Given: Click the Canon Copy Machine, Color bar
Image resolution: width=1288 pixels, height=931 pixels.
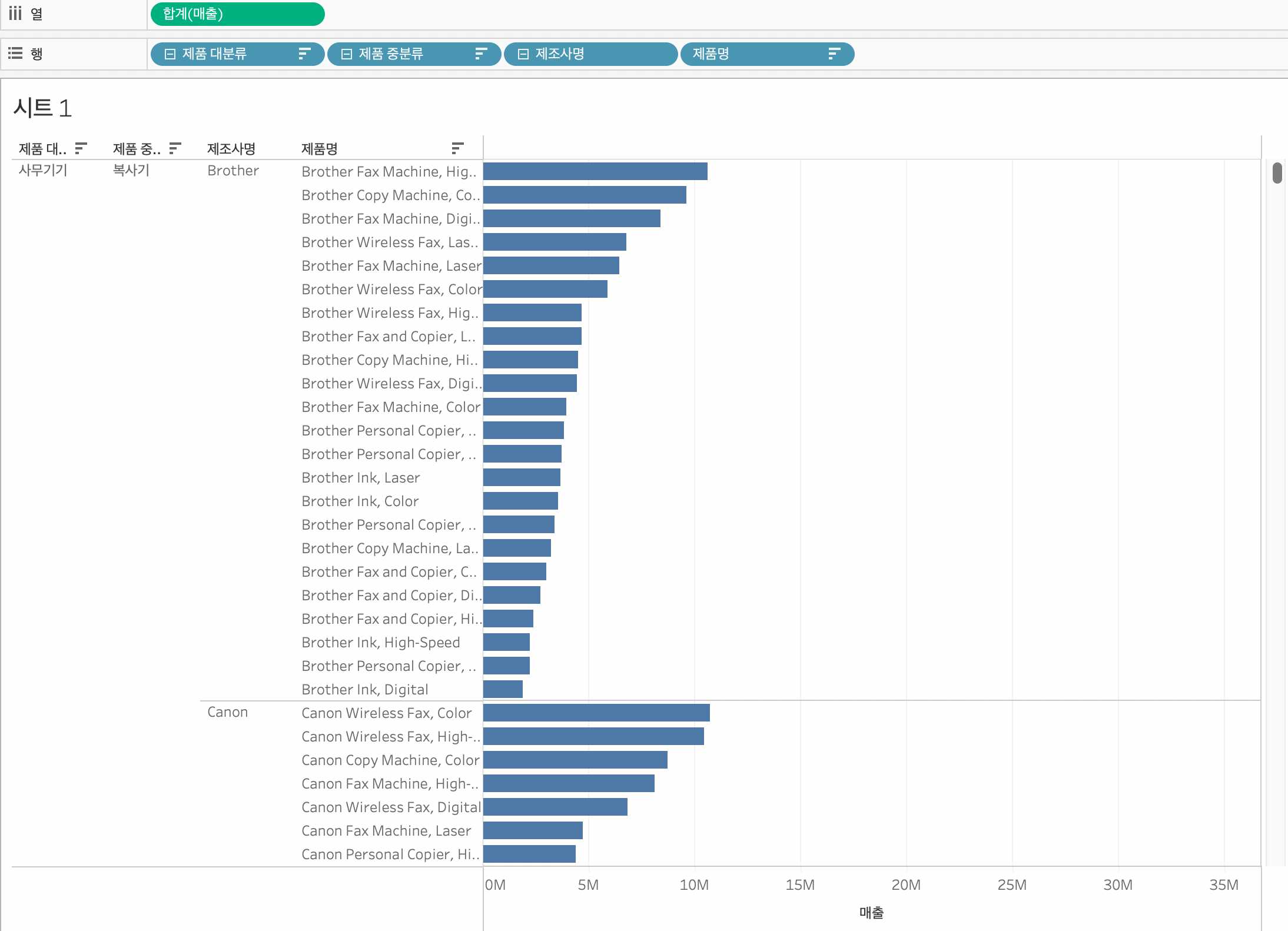Looking at the screenshot, I should pos(575,760).
